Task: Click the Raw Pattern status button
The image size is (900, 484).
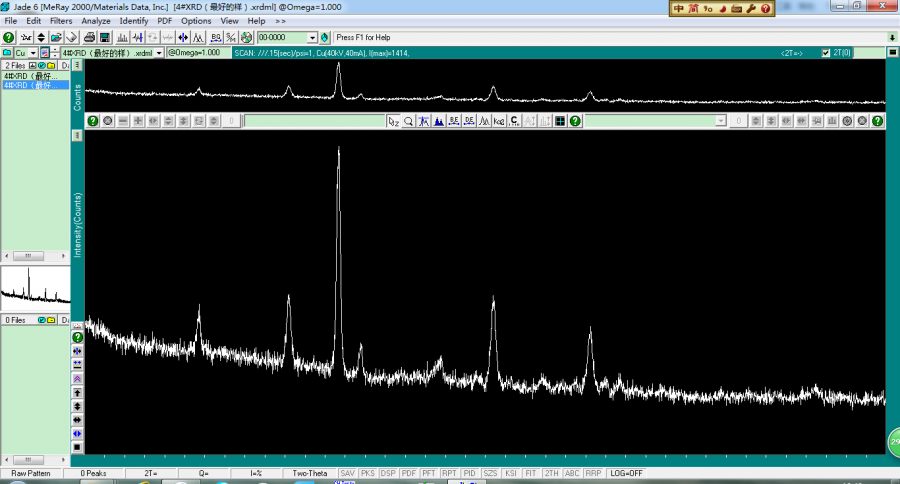Action: coord(31,473)
